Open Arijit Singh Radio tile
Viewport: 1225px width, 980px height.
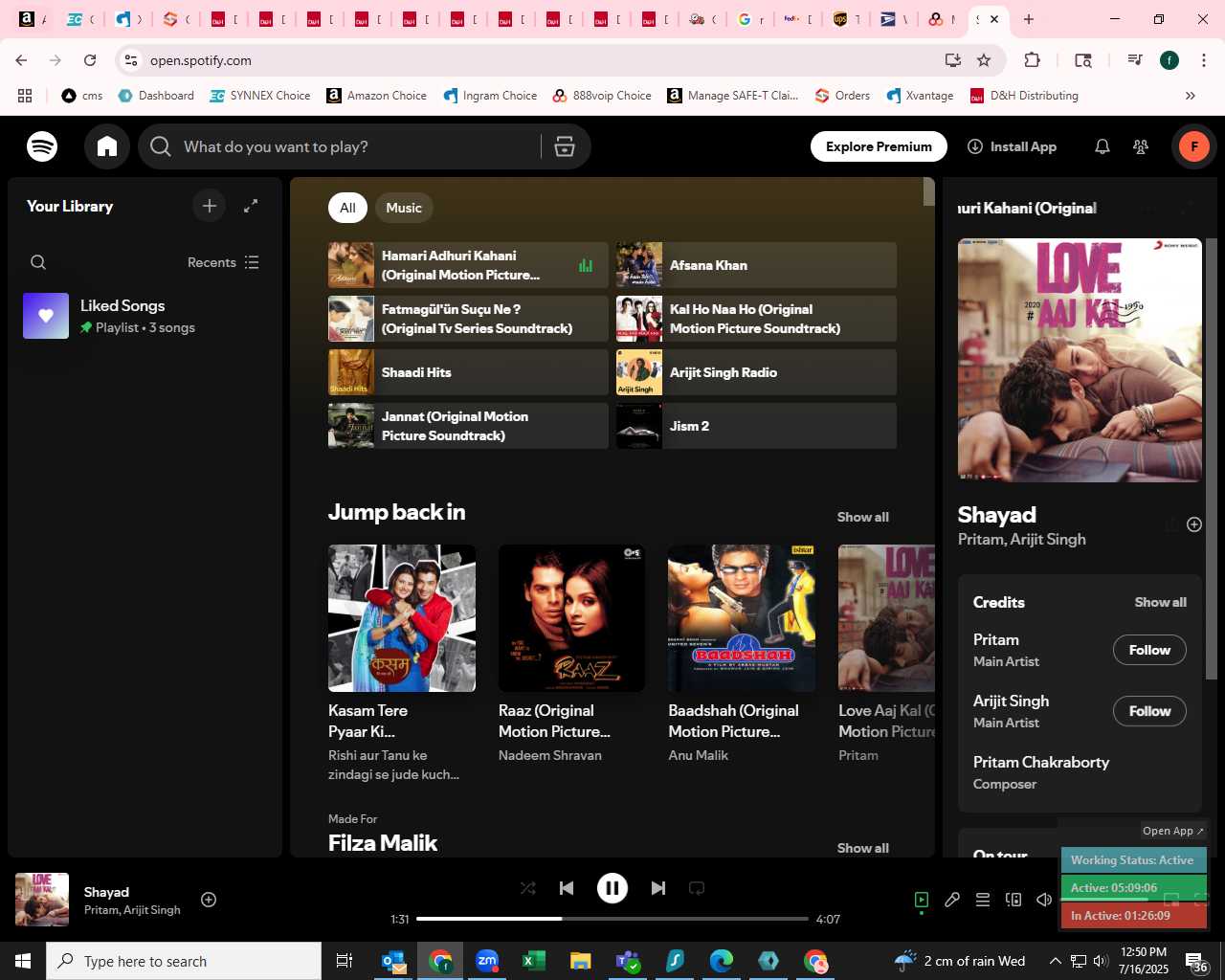point(756,372)
